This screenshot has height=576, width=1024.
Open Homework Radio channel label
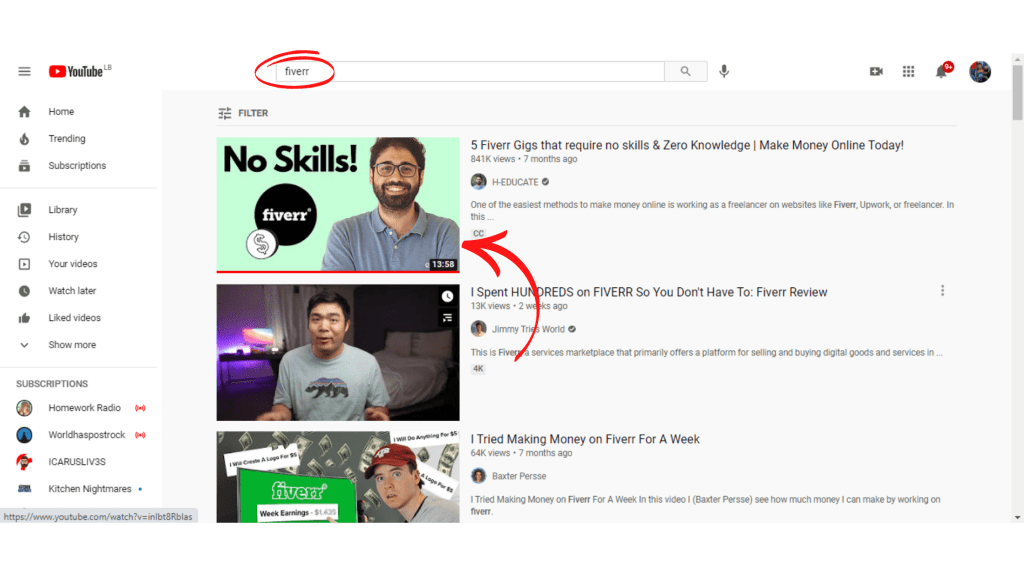(x=84, y=408)
